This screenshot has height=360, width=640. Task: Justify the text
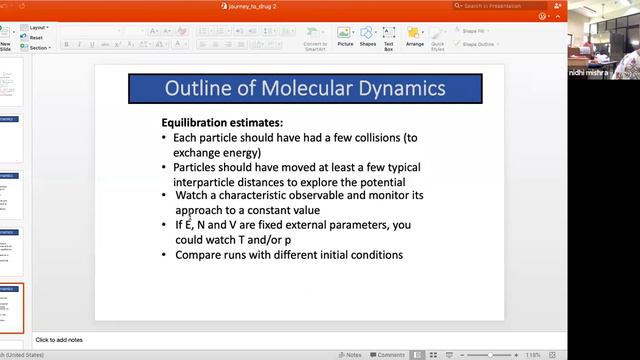click(x=241, y=44)
